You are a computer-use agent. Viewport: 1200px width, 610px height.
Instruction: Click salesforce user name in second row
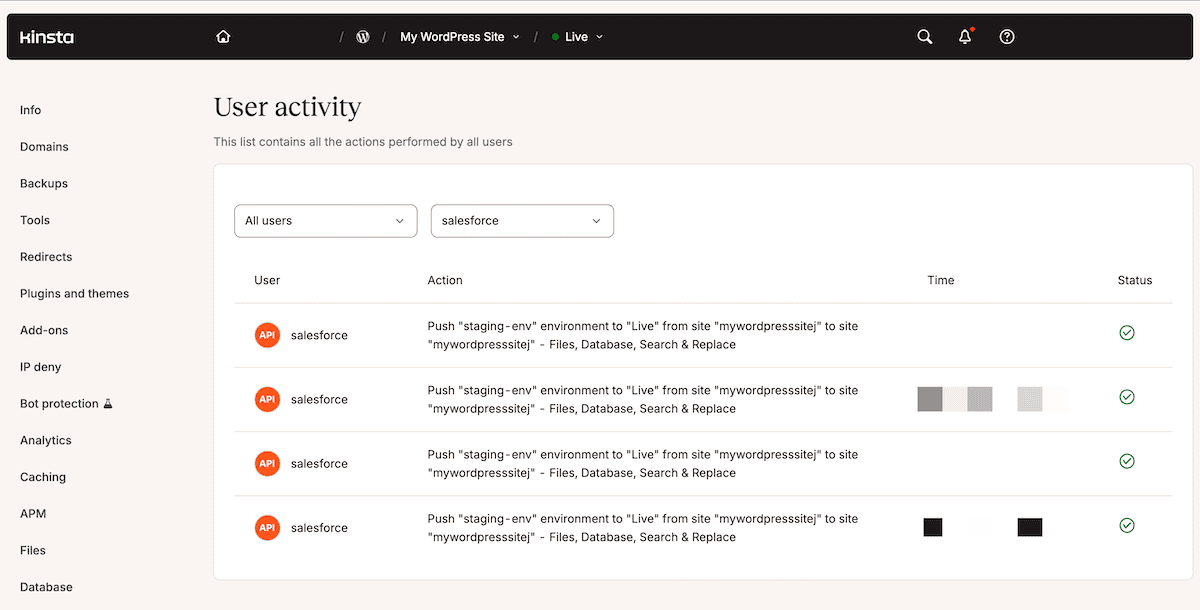pos(319,399)
